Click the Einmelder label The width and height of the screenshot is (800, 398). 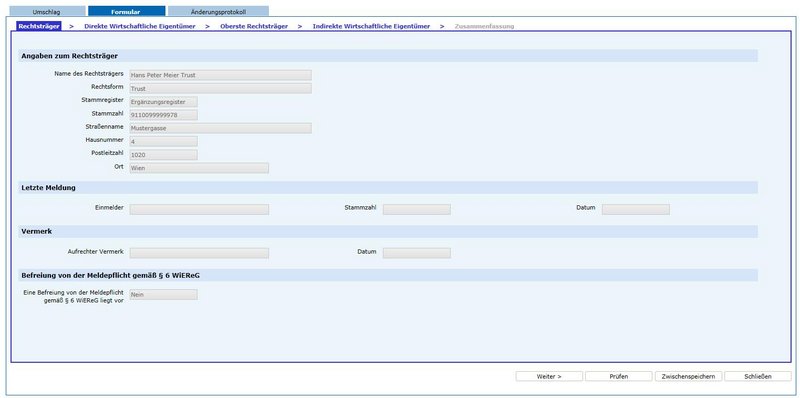[x=109, y=208]
